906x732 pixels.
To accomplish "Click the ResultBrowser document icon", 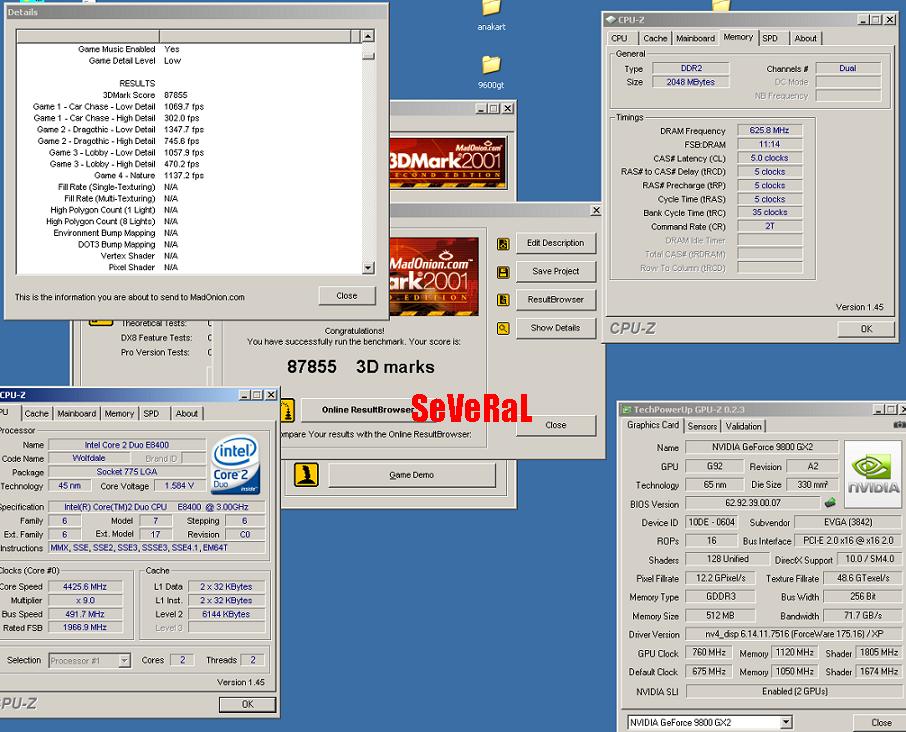I will point(503,300).
